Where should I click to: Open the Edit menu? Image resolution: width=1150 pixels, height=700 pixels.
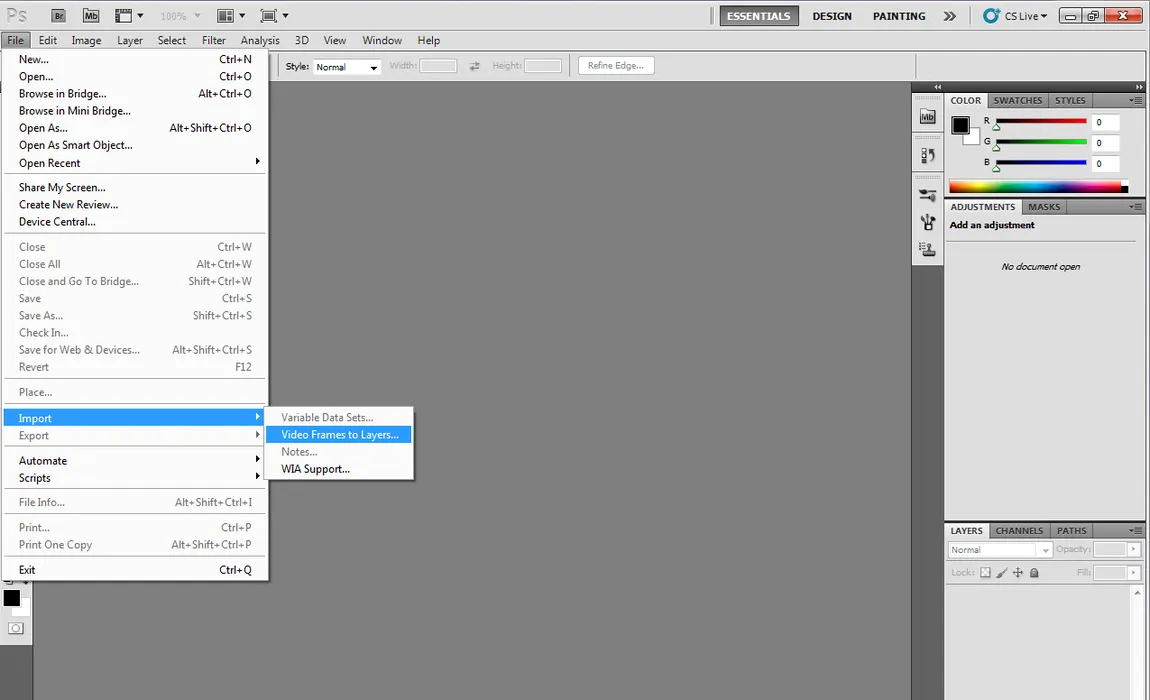[48, 40]
